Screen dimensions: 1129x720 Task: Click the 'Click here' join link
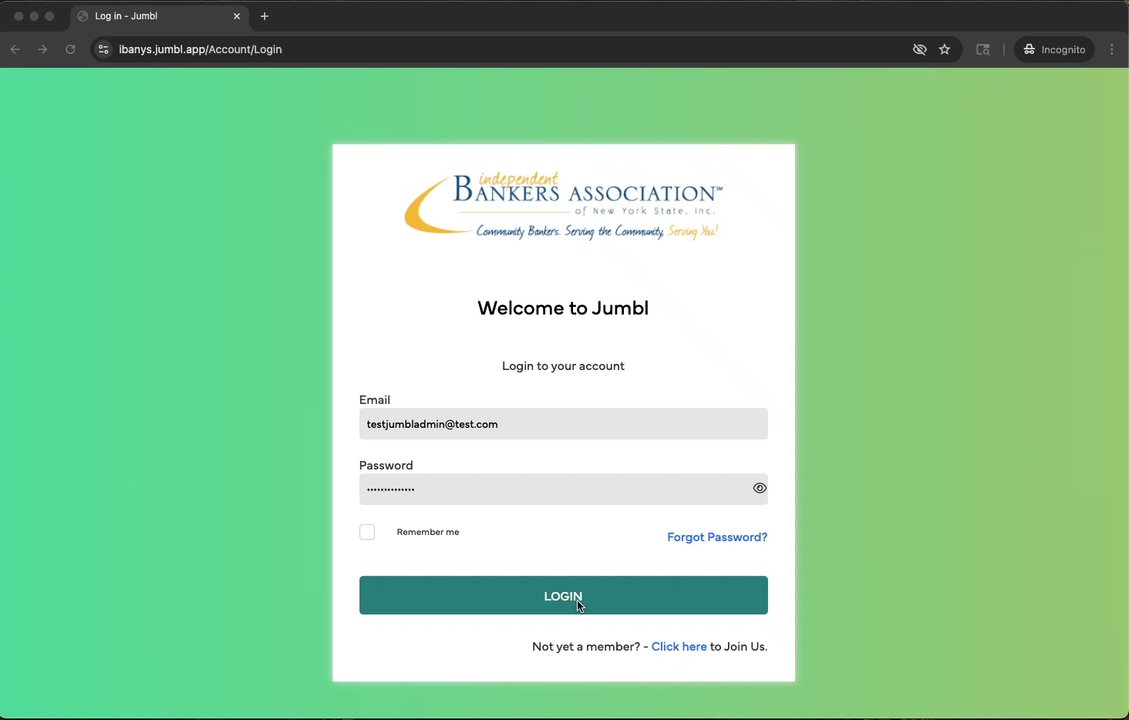pyautogui.click(x=679, y=647)
